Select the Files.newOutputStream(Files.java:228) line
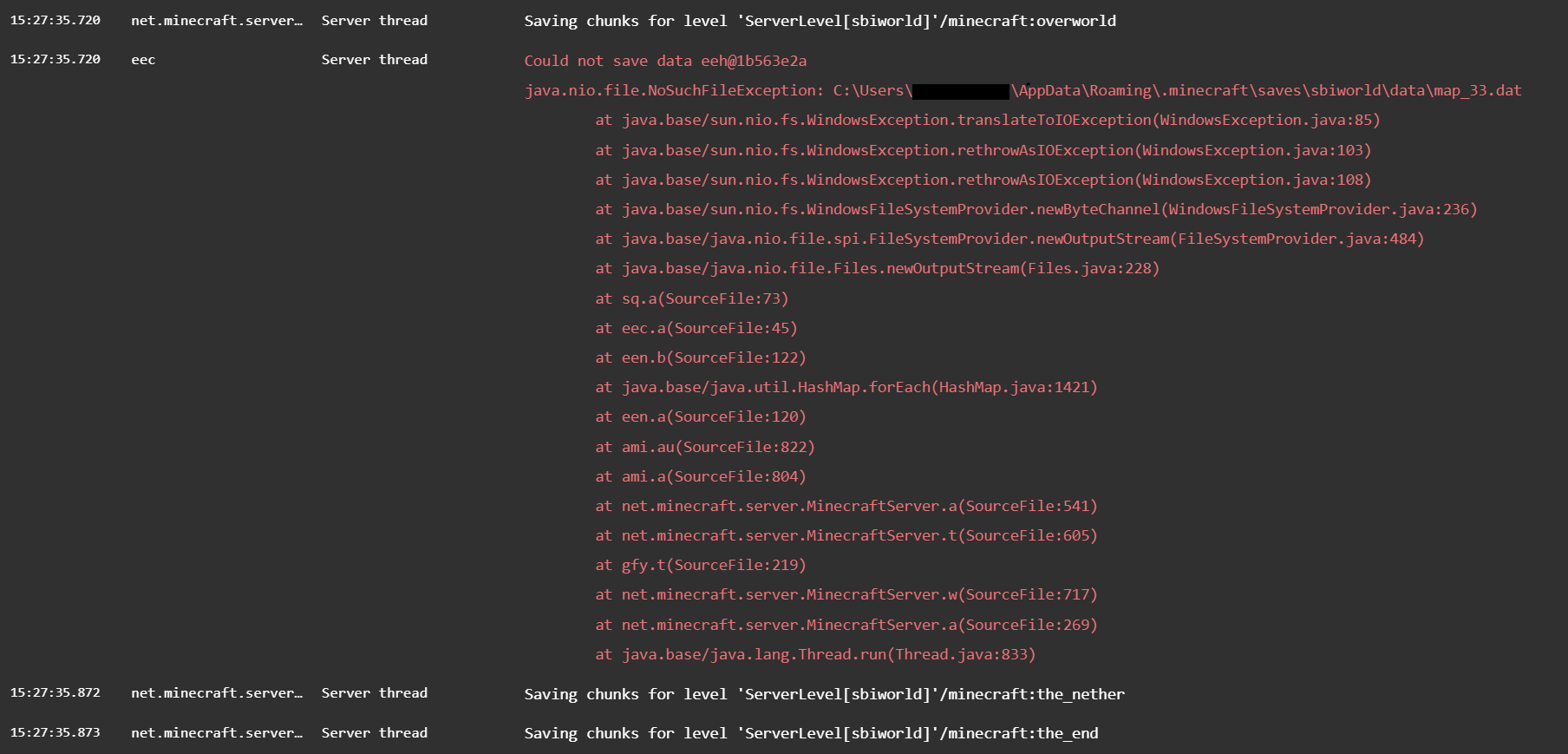 (877, 268)
